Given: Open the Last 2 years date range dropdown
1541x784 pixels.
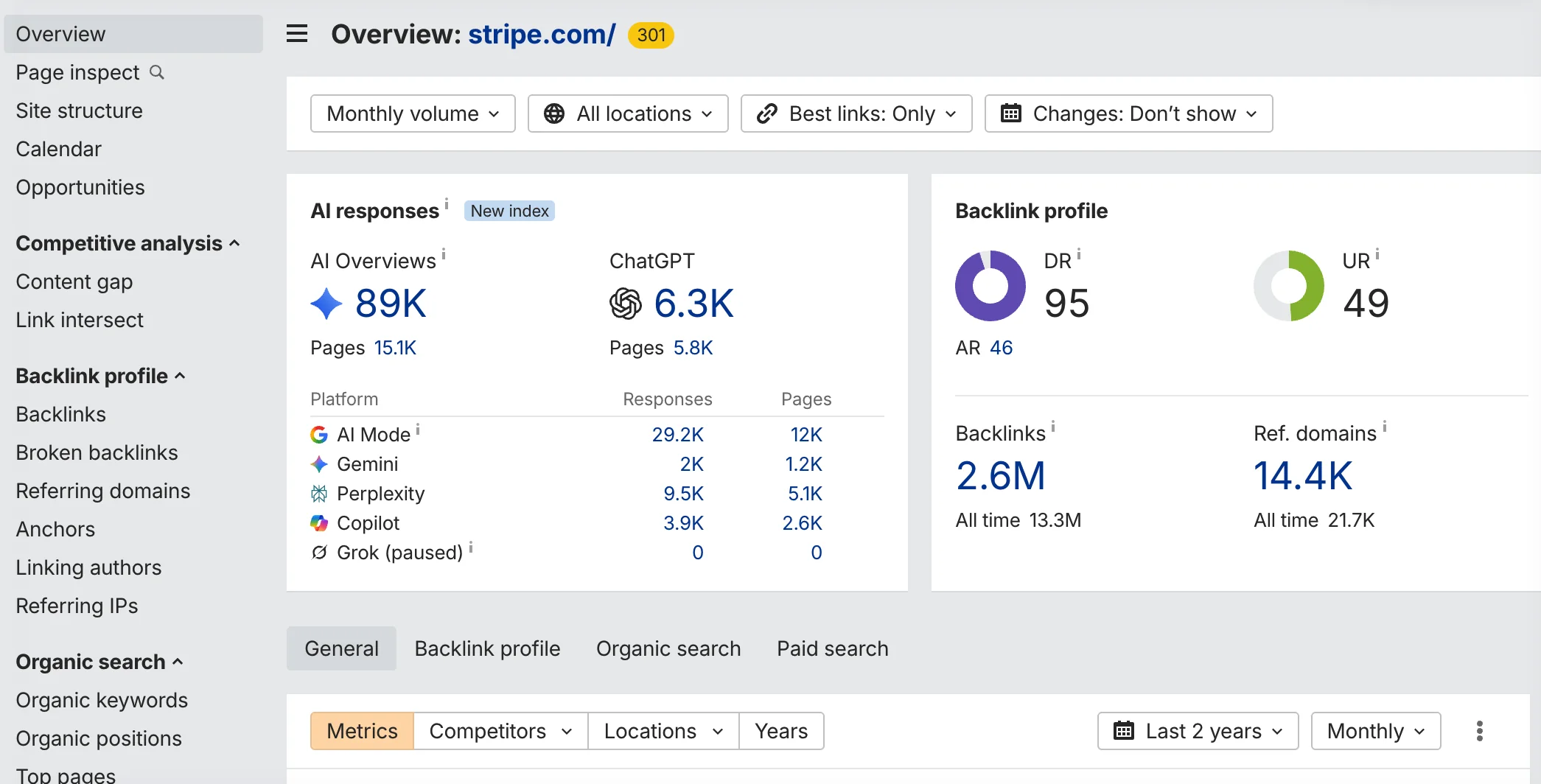Looking at the screenshot, I should coord(1198,731).
